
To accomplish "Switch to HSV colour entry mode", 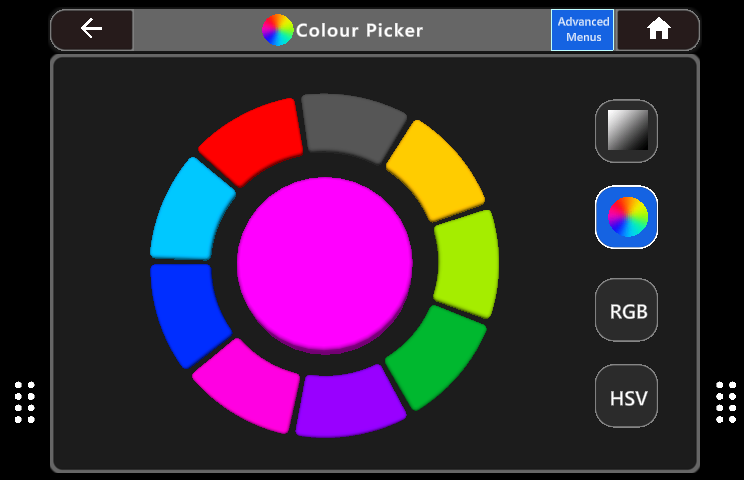I will [x=627, y=398].
